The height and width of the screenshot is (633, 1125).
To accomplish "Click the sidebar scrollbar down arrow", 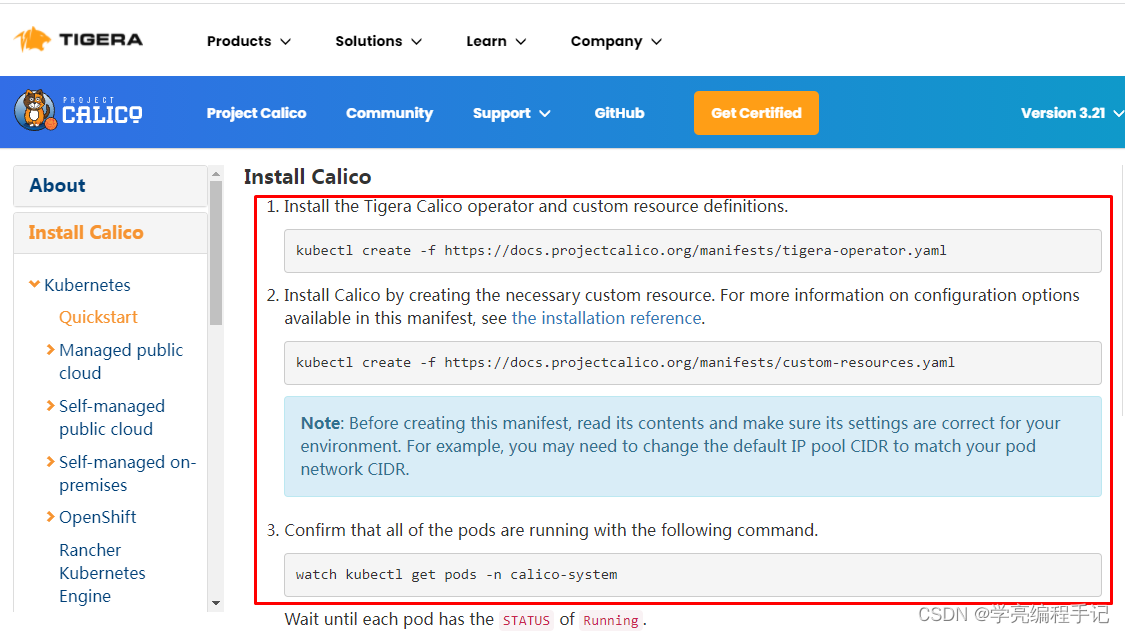I will [x=216, y=603].
